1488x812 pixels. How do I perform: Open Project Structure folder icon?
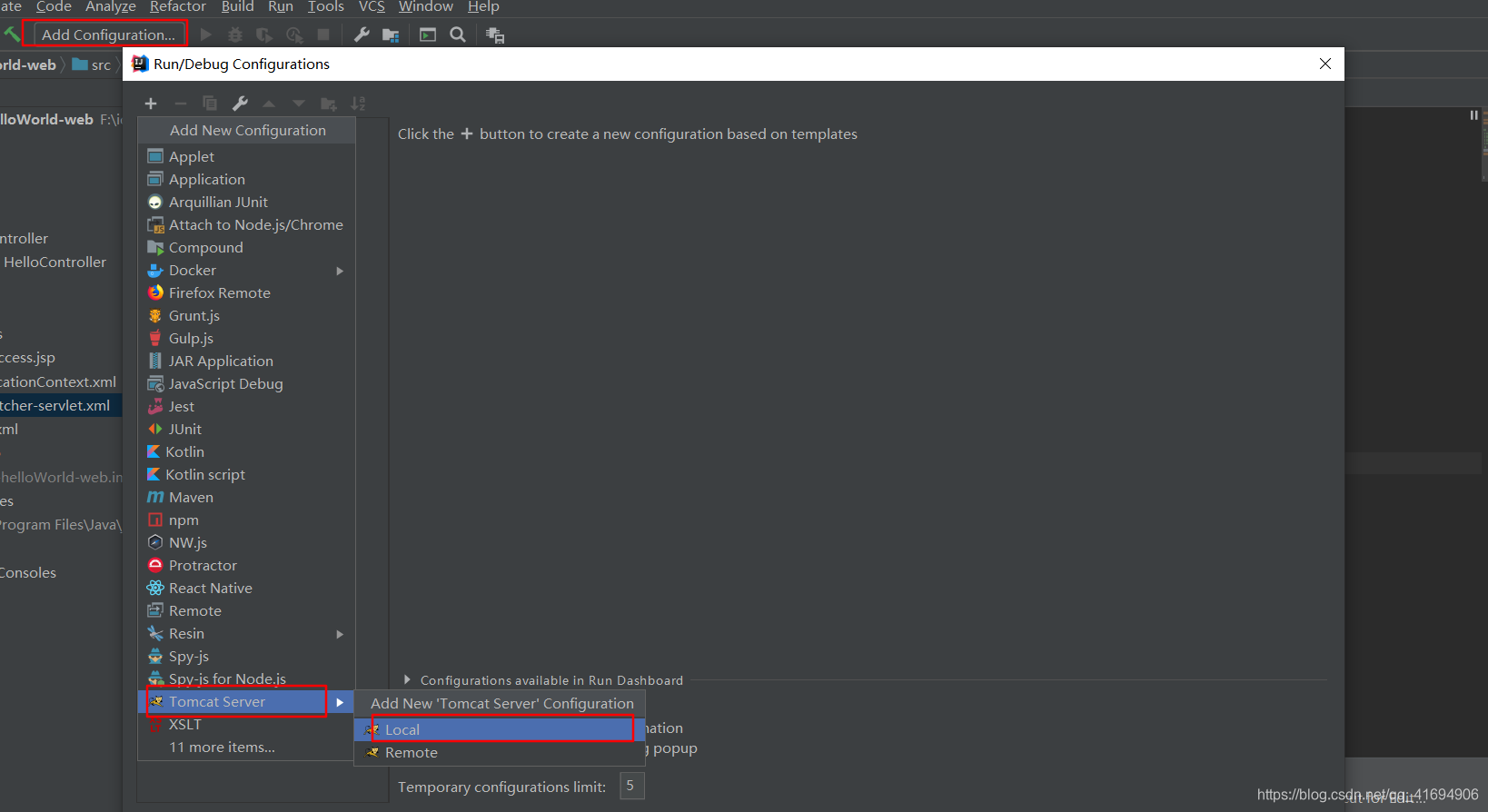[391, 35]
